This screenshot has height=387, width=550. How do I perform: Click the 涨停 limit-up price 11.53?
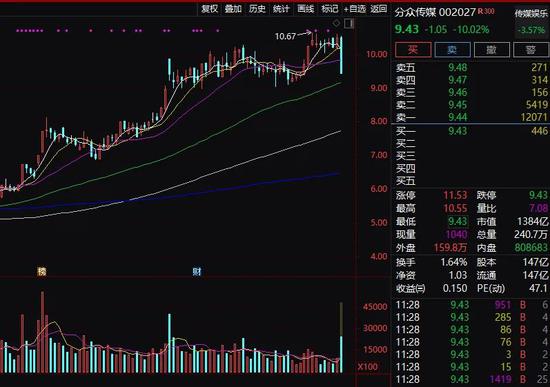point(455,195)
